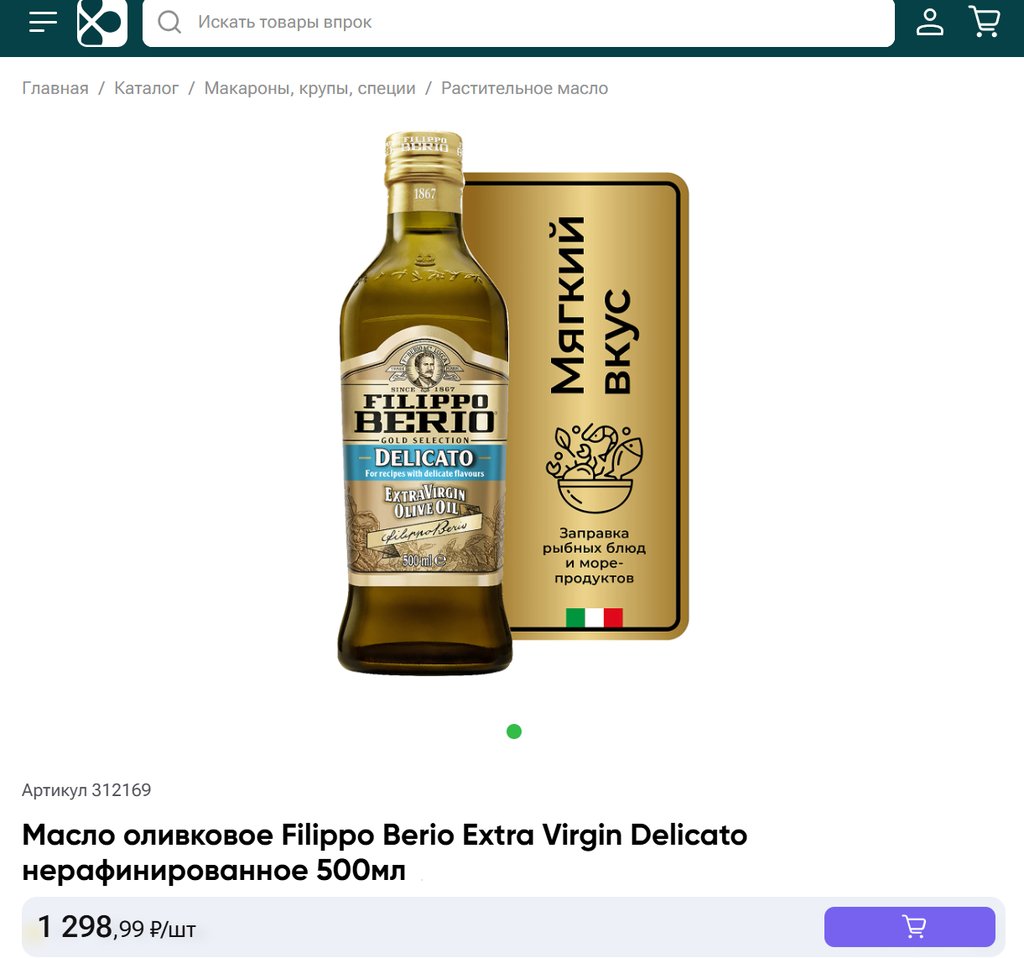
Task: Open the hamburger navigation menu
Action: [43, 22]
